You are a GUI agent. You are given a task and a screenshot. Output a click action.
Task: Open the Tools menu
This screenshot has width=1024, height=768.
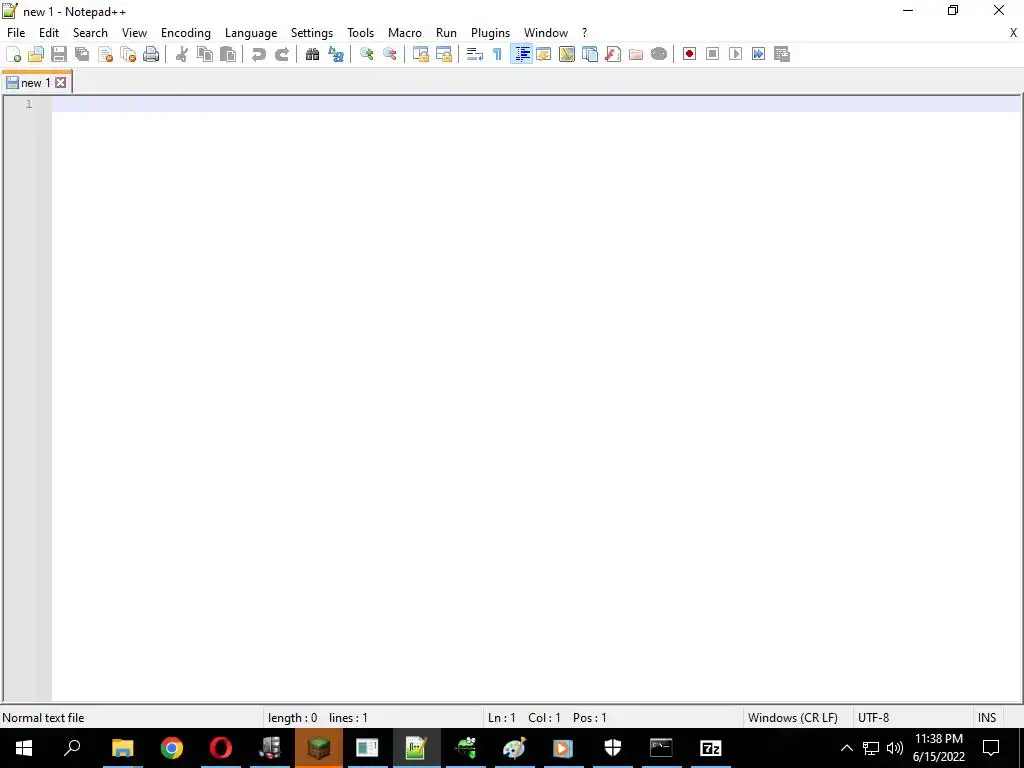click(360, 33)
